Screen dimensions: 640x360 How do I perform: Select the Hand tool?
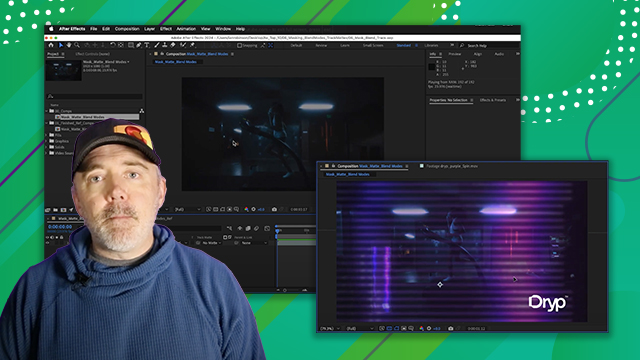pyautogui.click(x=69, y=45)
